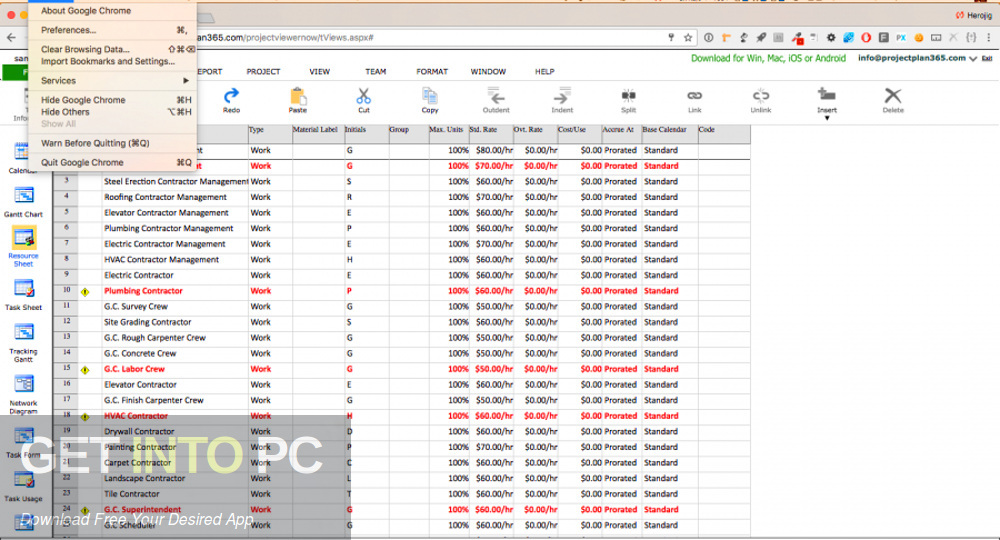Bookmark page with the star icon

click(x=688, y=38)
